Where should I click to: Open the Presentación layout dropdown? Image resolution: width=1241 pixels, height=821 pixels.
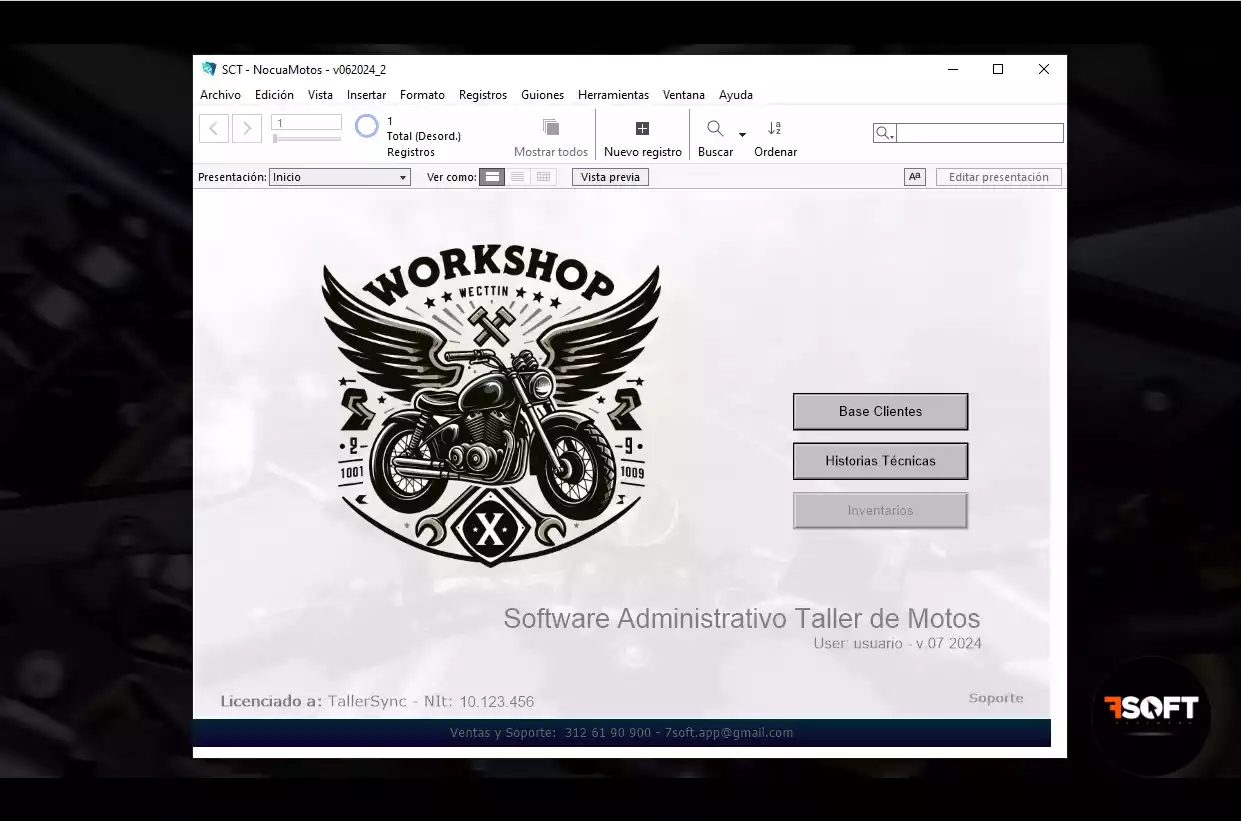[340, 177]
